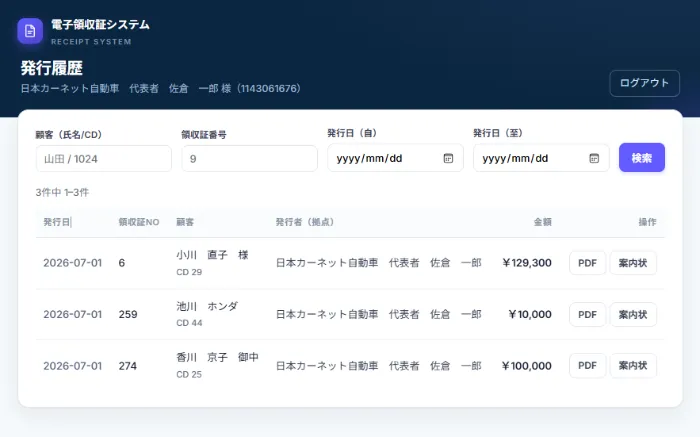This screenshot has height=437, width=700.
Task: Click the 操作 column header
Action: coord(647,222)
